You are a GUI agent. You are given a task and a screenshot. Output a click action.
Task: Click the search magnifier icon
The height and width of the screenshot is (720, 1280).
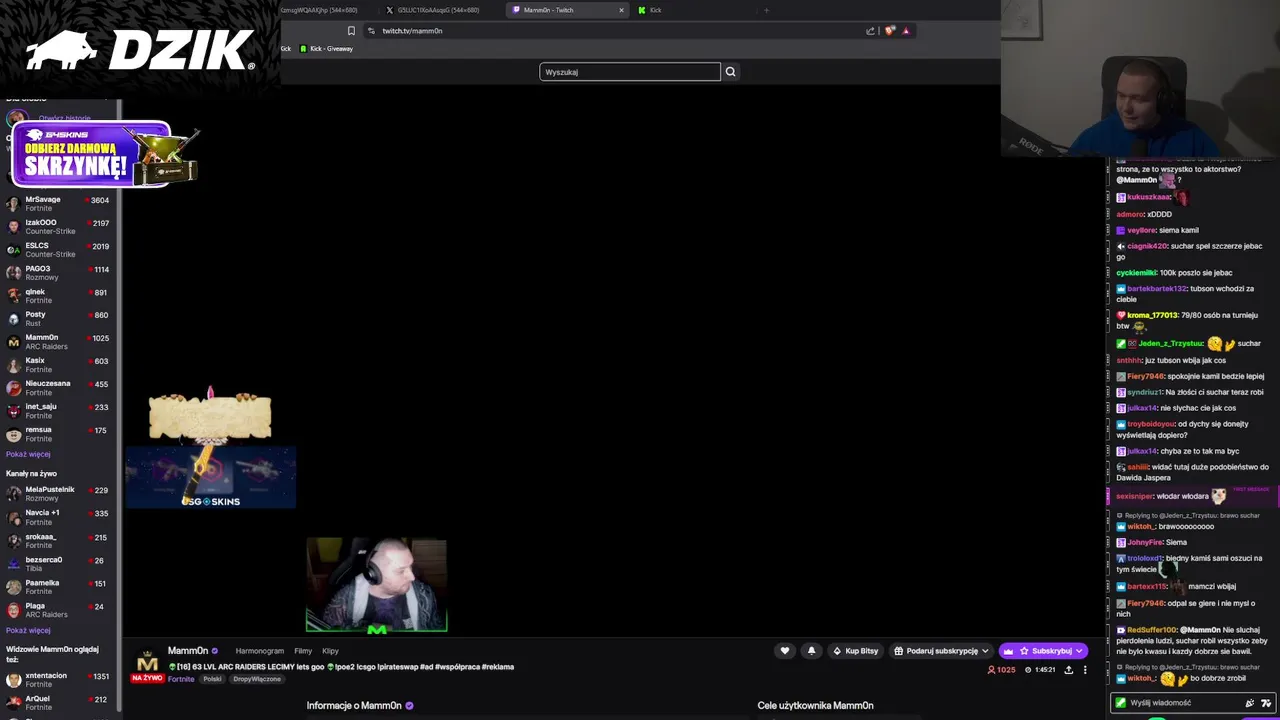tap(730, 72)
